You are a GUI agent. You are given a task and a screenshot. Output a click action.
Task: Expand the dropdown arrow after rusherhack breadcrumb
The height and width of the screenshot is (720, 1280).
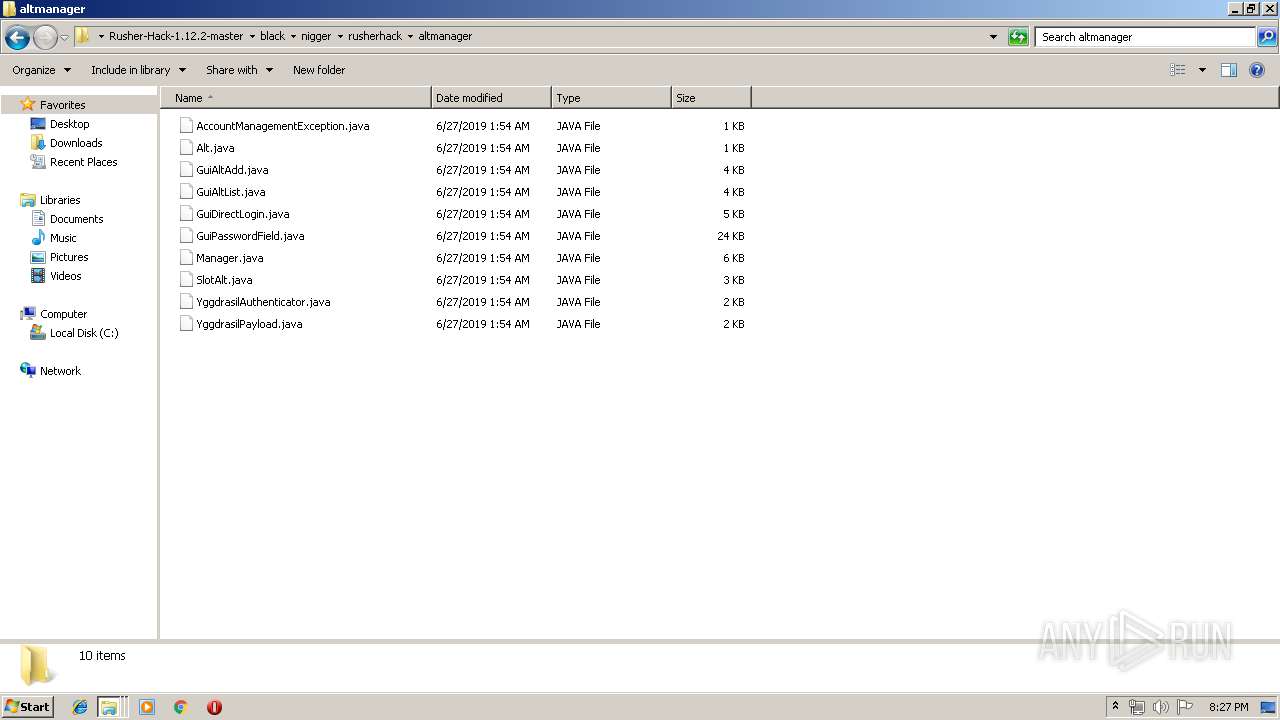click(x=410, y=36)
